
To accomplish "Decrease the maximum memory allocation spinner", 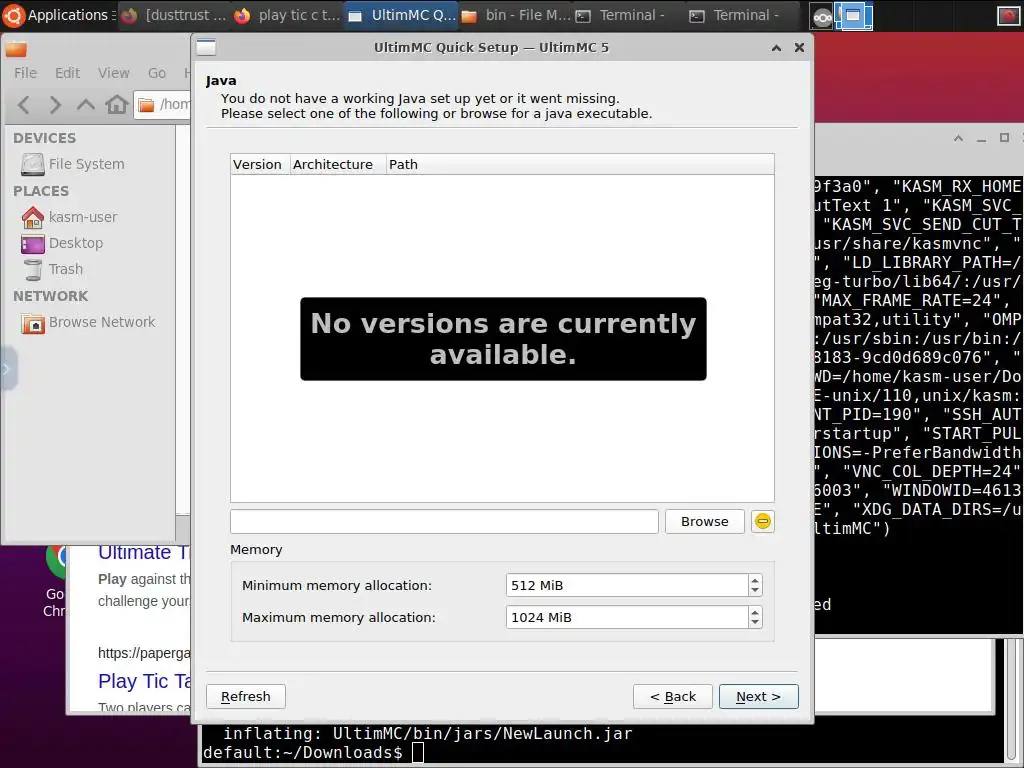I will click(x=755, y=622).
